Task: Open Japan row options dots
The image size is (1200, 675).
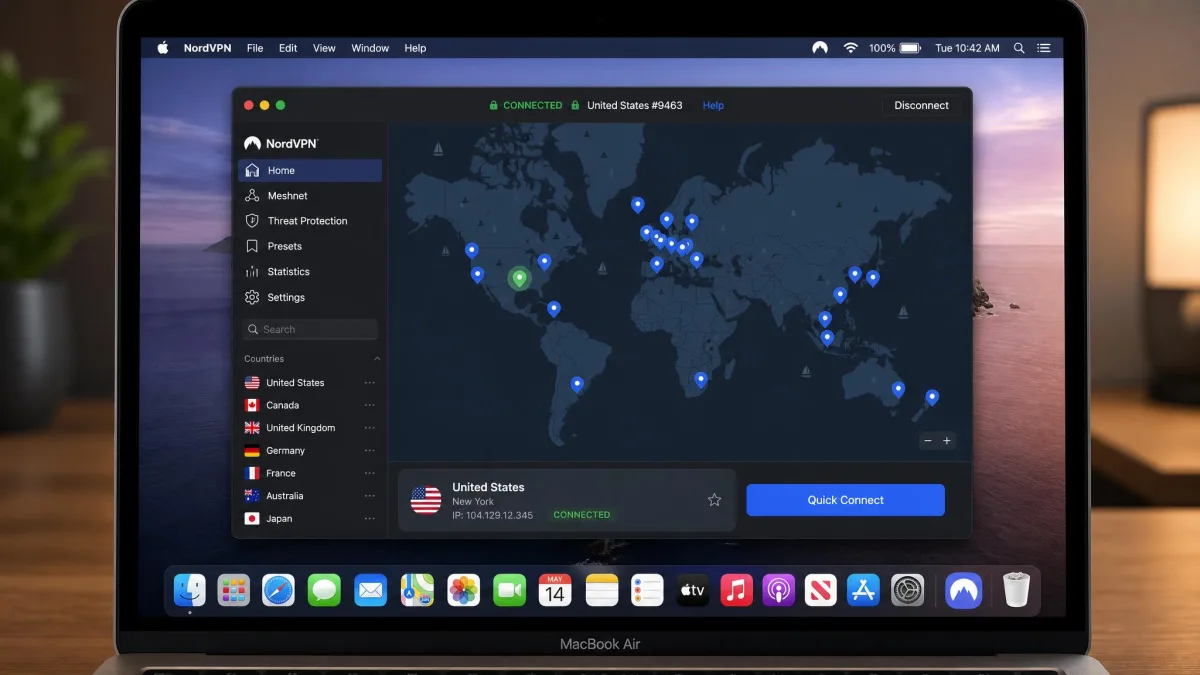Action: click(370, 519)
